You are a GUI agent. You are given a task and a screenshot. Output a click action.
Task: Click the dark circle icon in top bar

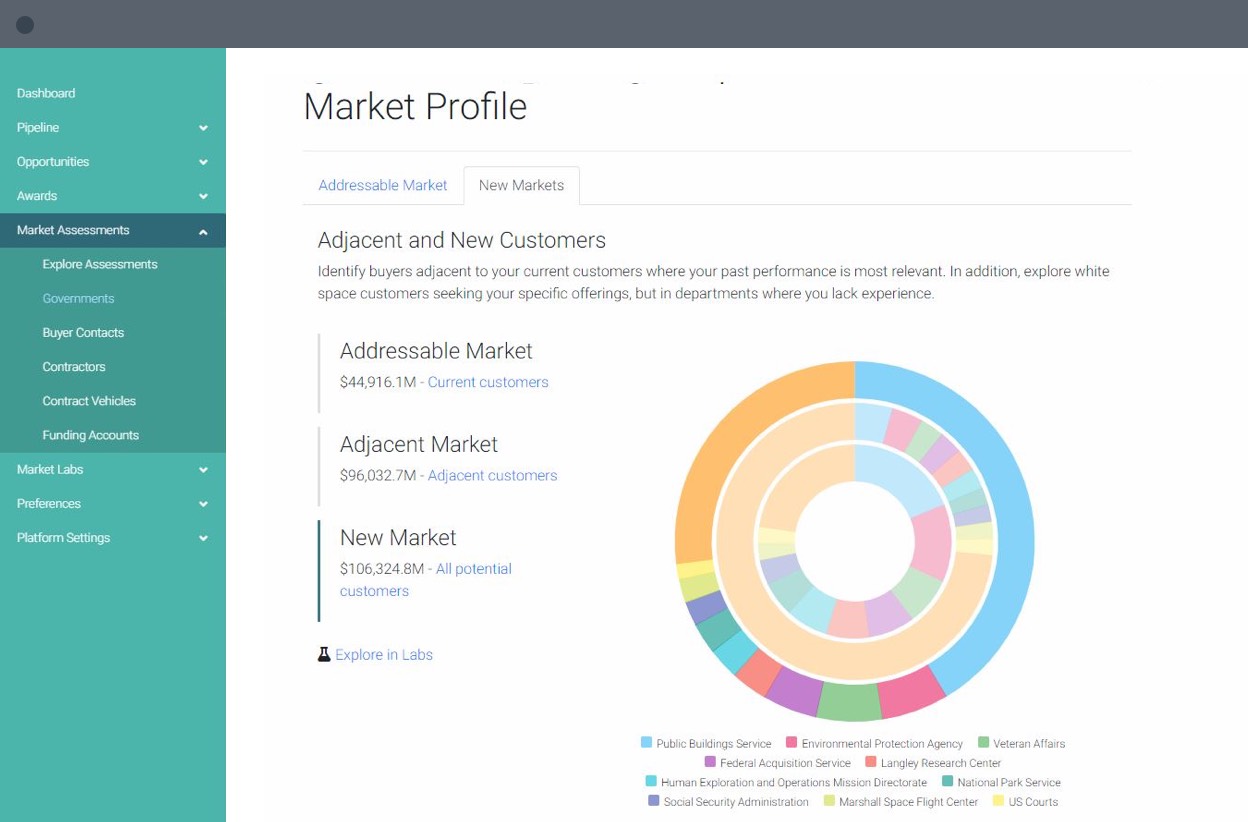25,25
